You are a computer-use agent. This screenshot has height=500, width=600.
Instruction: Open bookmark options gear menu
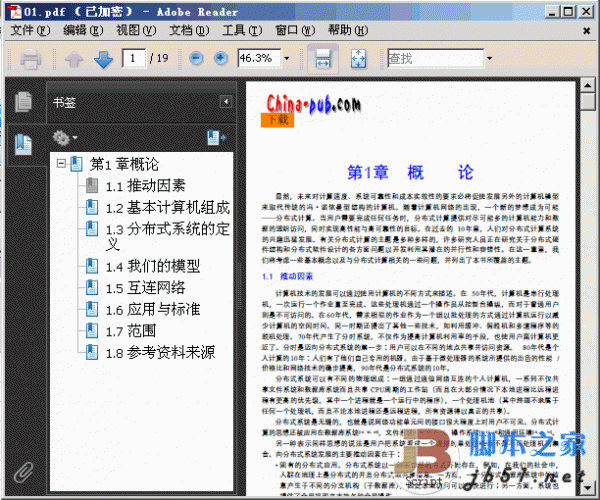tap(64, 138)
